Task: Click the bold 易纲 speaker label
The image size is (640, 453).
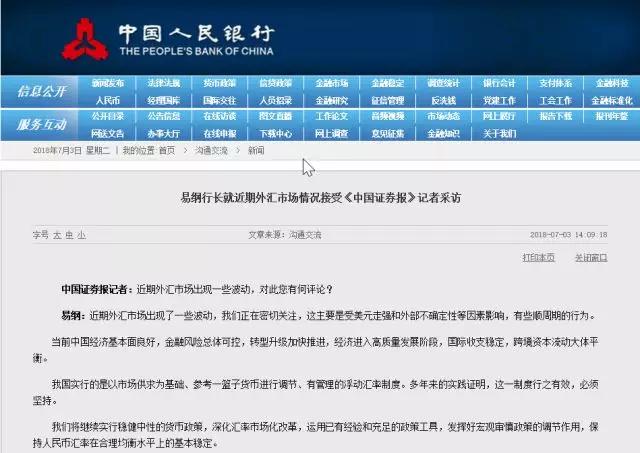Action: point(71,316)
